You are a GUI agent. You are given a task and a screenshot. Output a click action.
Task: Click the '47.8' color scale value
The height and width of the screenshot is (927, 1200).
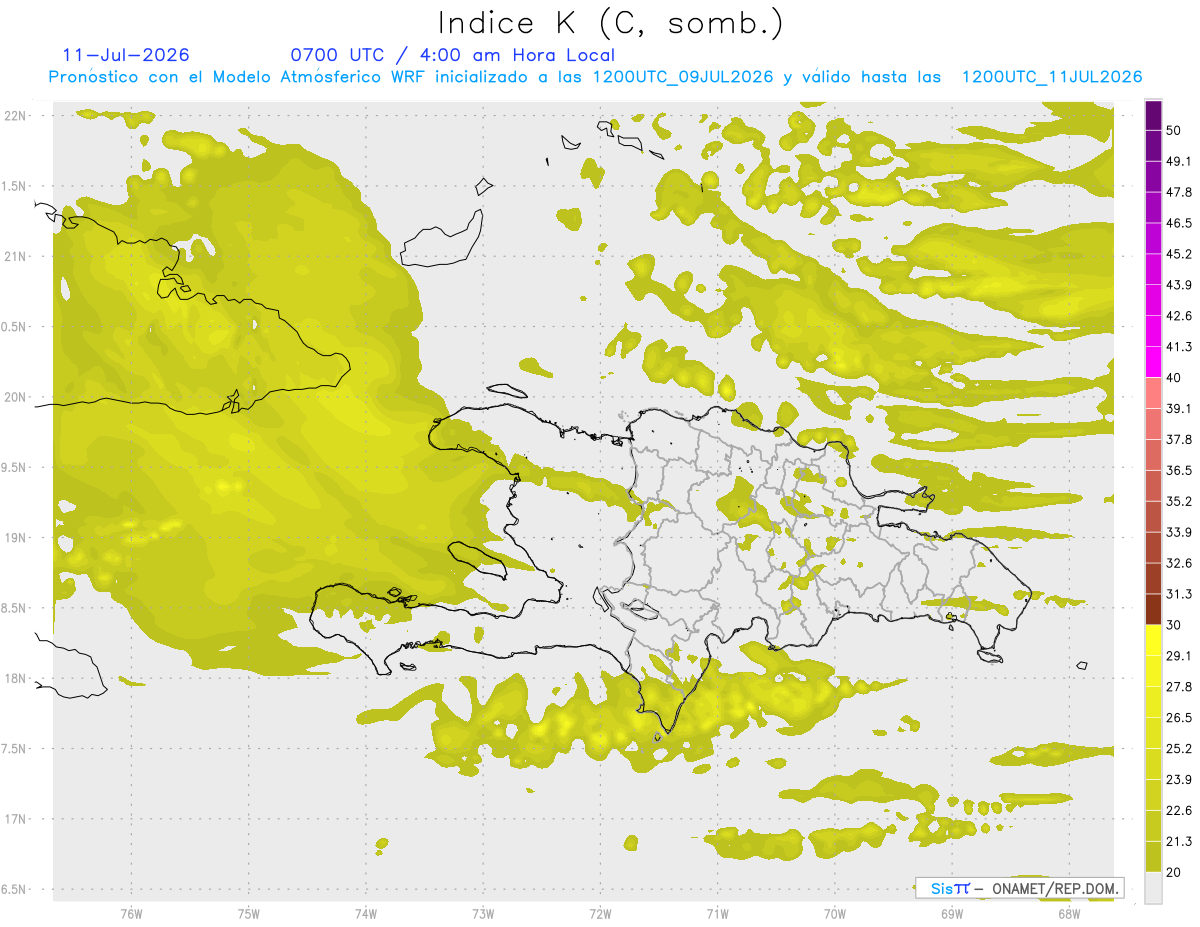(x=1179, y=192)
